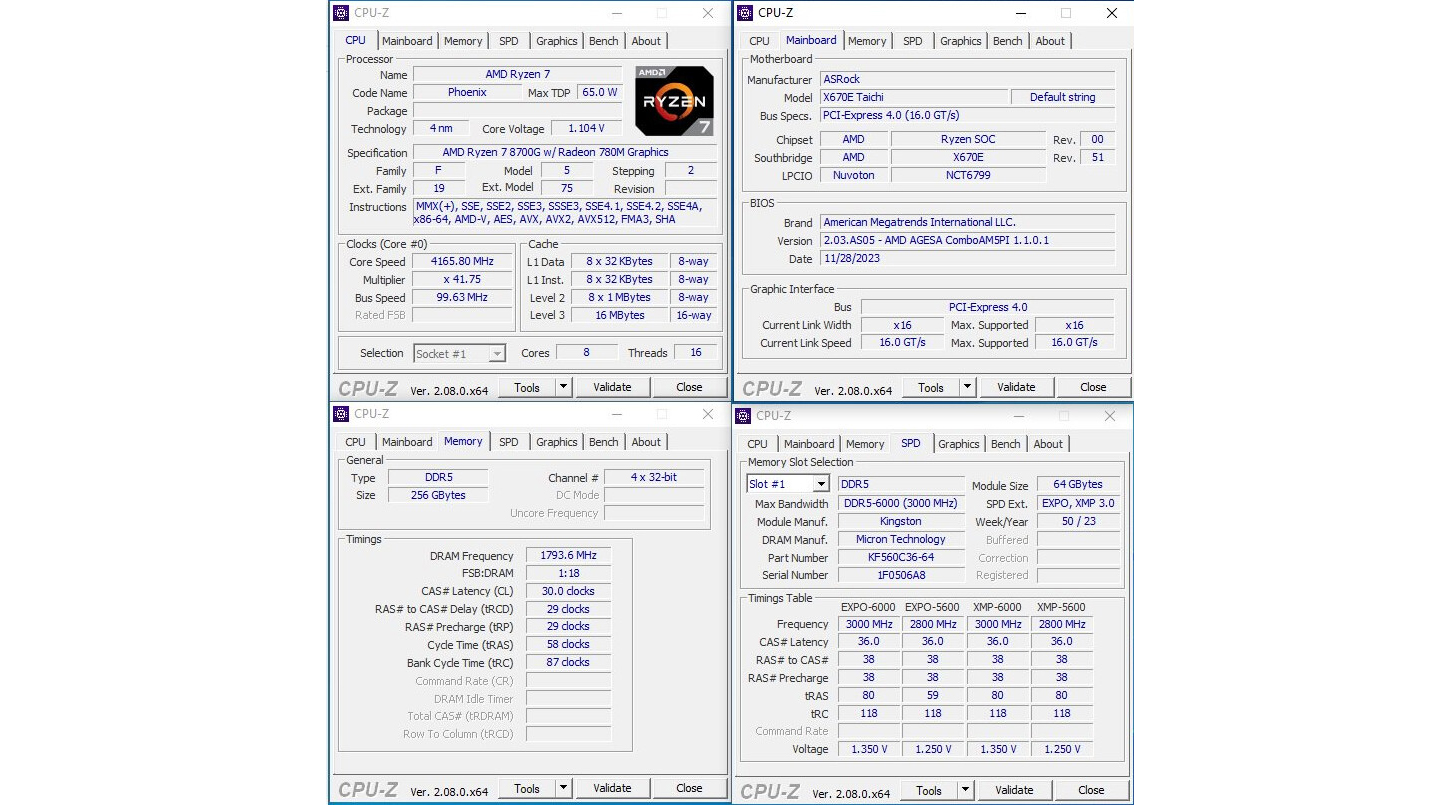The height and width of the screenshot is (805, 1438).
Task: Click the Close button in the CPU window
Action: point(689,387)
